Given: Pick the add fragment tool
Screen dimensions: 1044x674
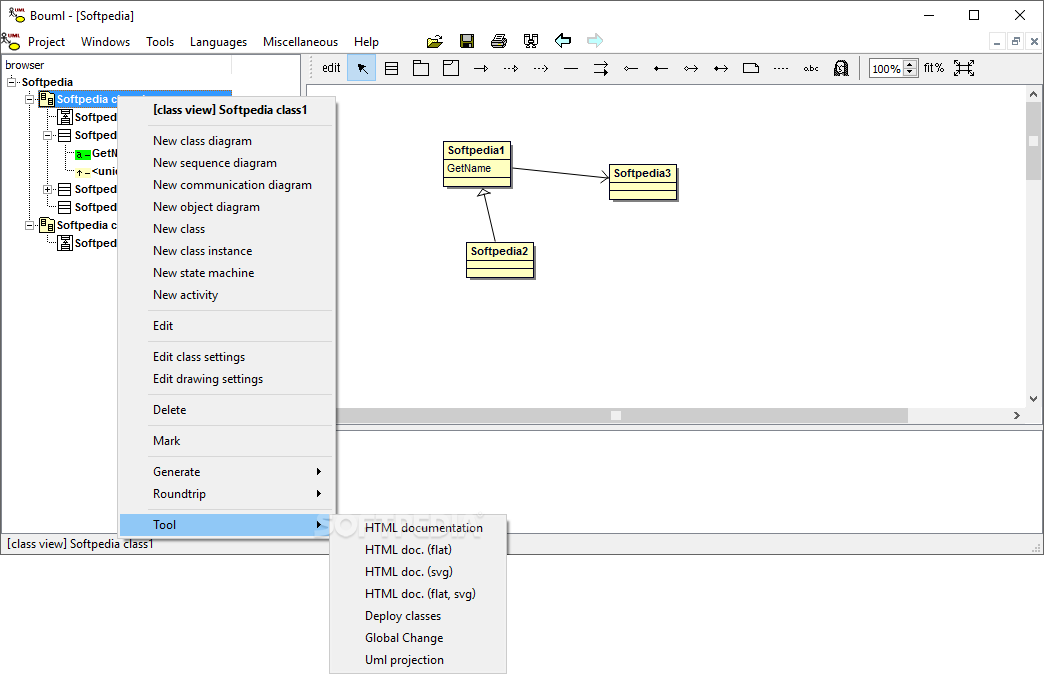Looking at the screenshot, I should click(451, 68).
